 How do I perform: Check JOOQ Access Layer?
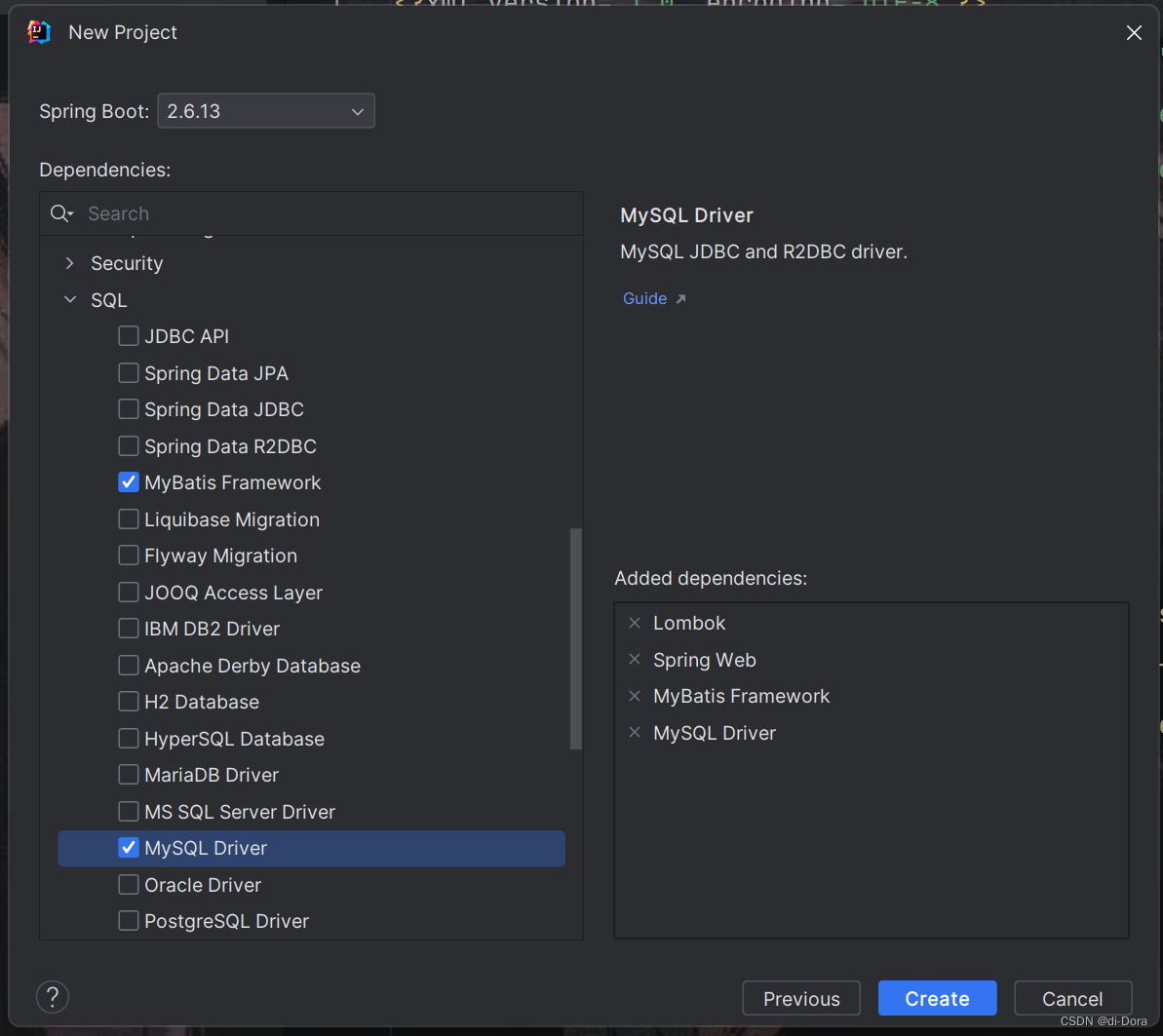129,592
